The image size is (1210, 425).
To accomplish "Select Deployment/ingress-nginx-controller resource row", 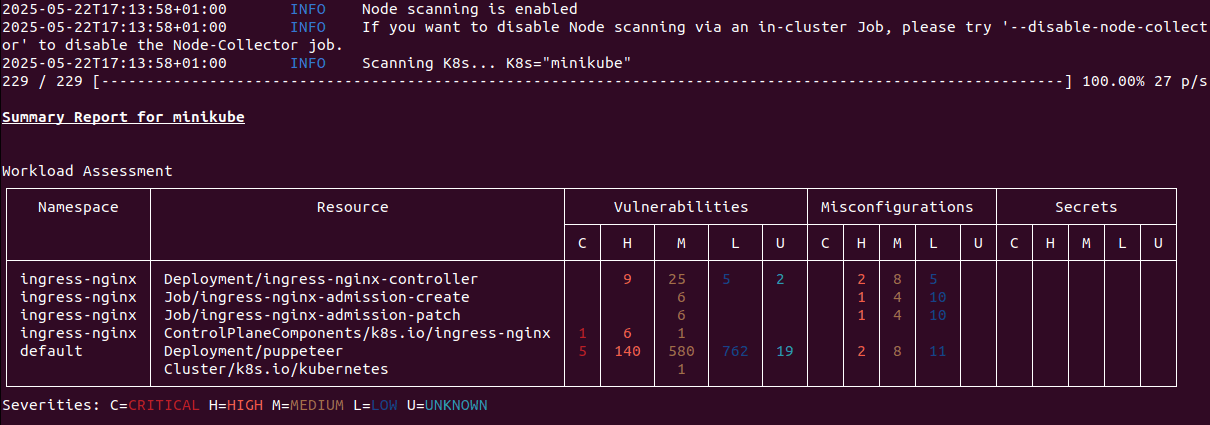I will tap(321, 279).
